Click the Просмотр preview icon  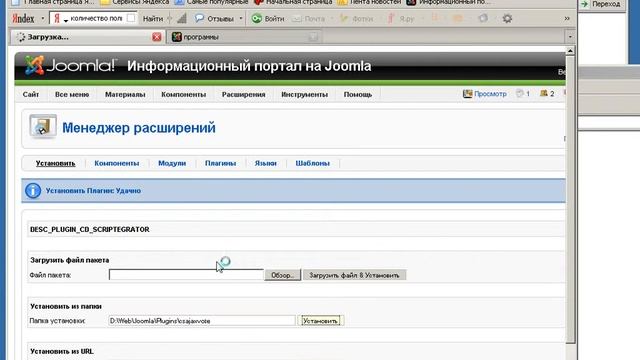pyautogui.click(x=467, y=94)
